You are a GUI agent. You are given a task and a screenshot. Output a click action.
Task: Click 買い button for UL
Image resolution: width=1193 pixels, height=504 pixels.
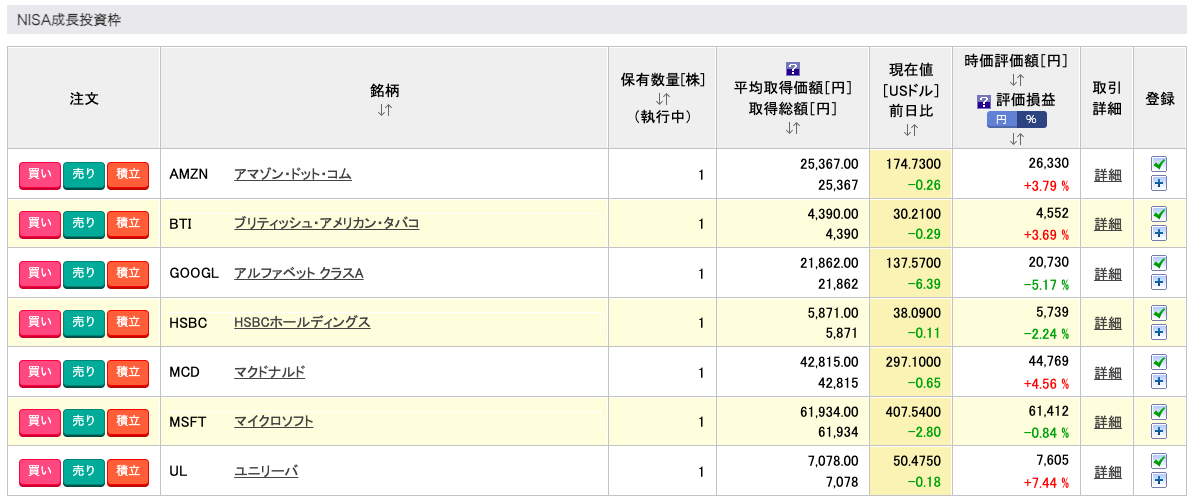pos(40,471)
